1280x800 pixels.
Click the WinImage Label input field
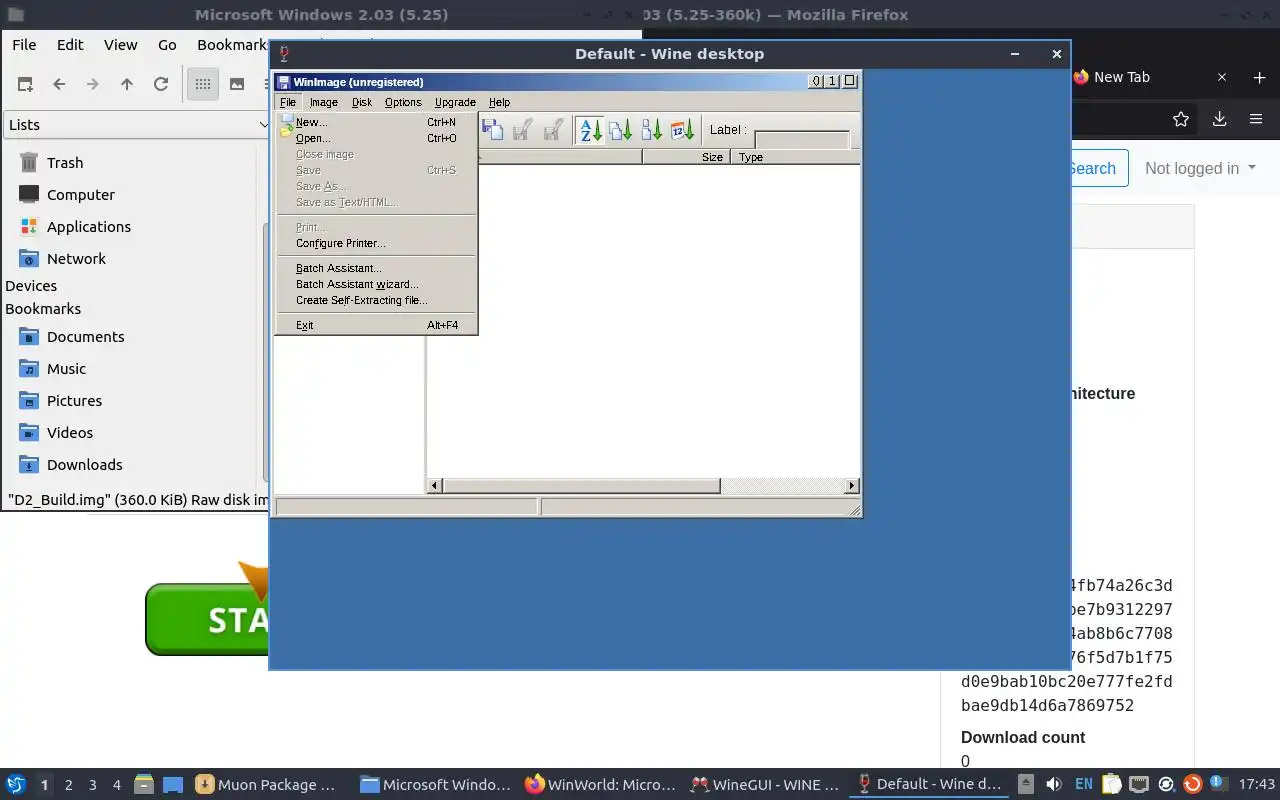click(802, 140)
